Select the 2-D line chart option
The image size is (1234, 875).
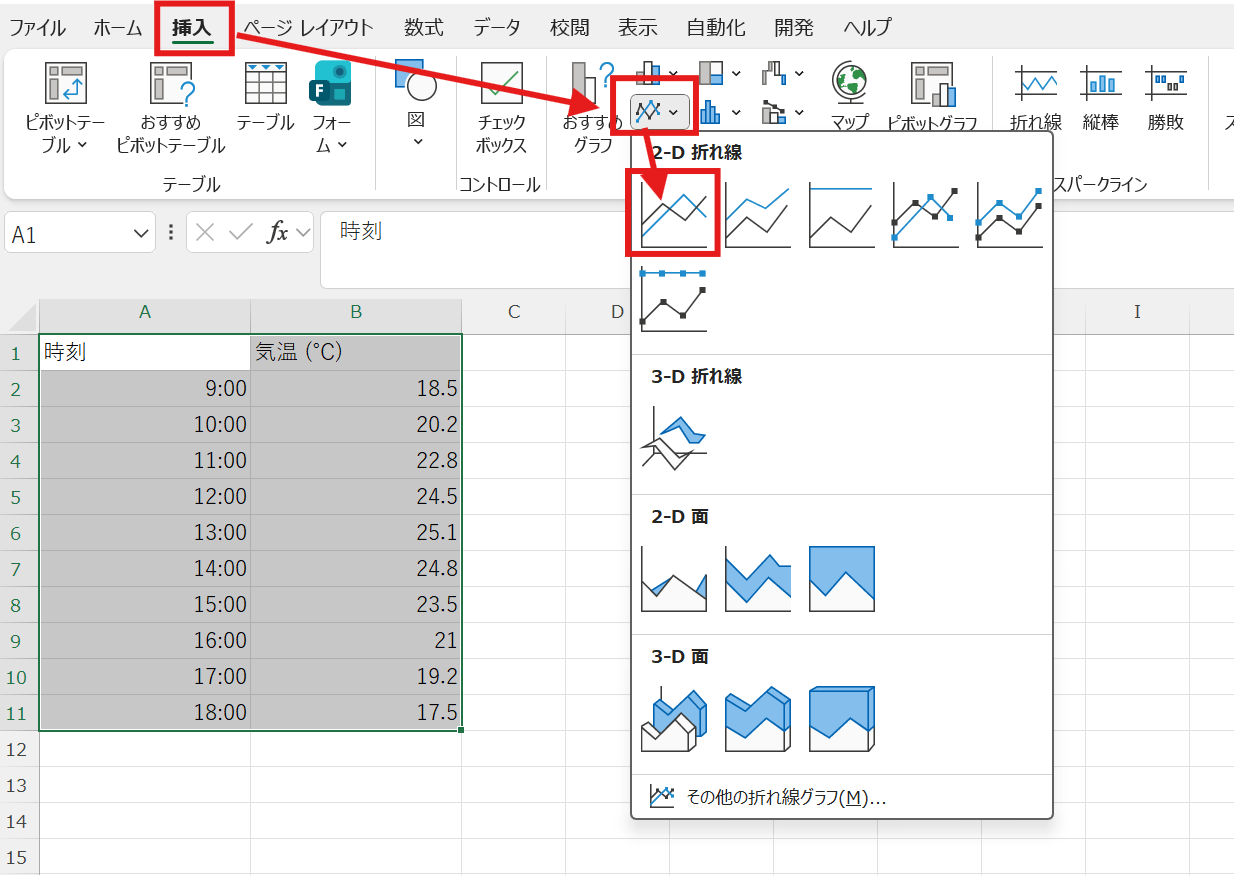[673, 214]
